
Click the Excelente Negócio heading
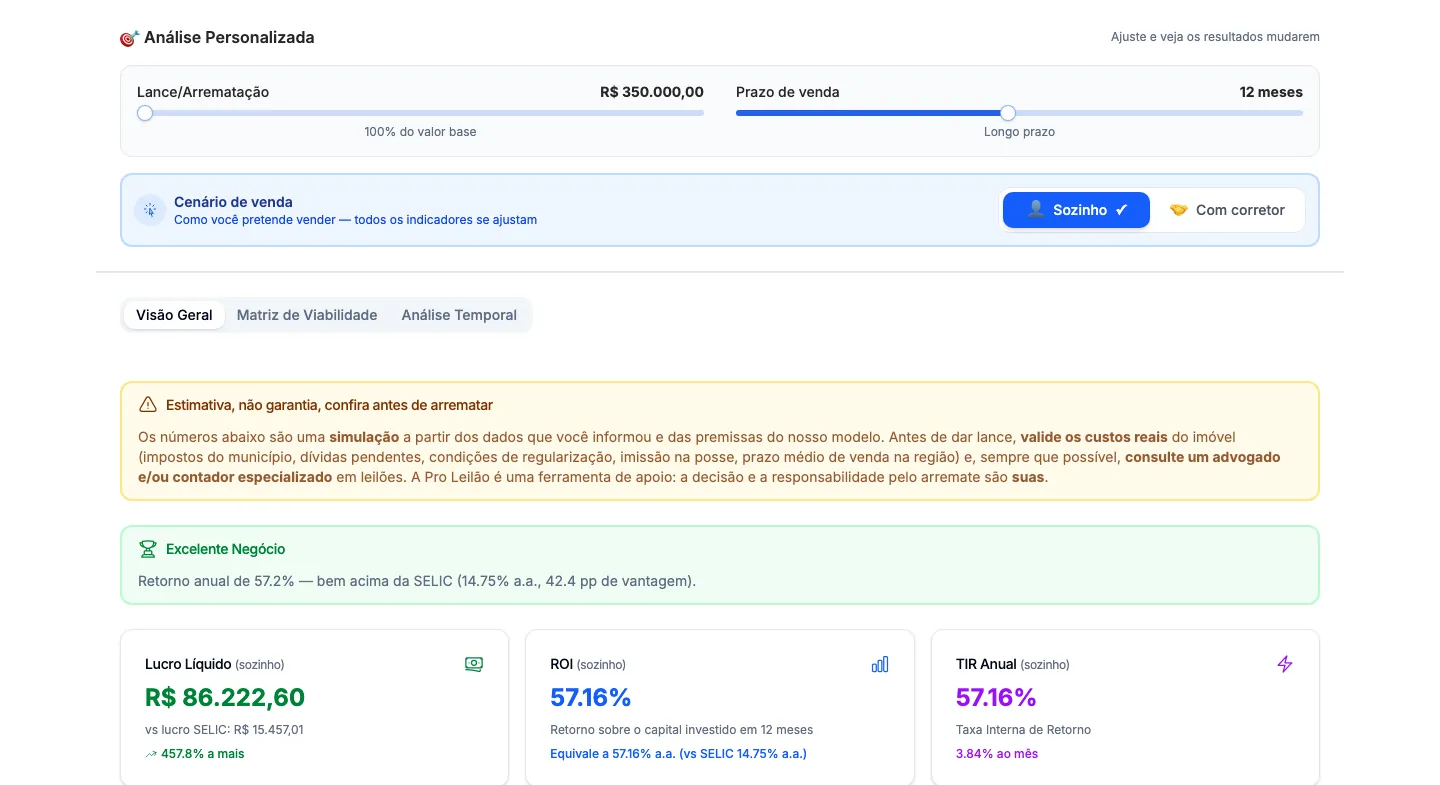point(226,549)
